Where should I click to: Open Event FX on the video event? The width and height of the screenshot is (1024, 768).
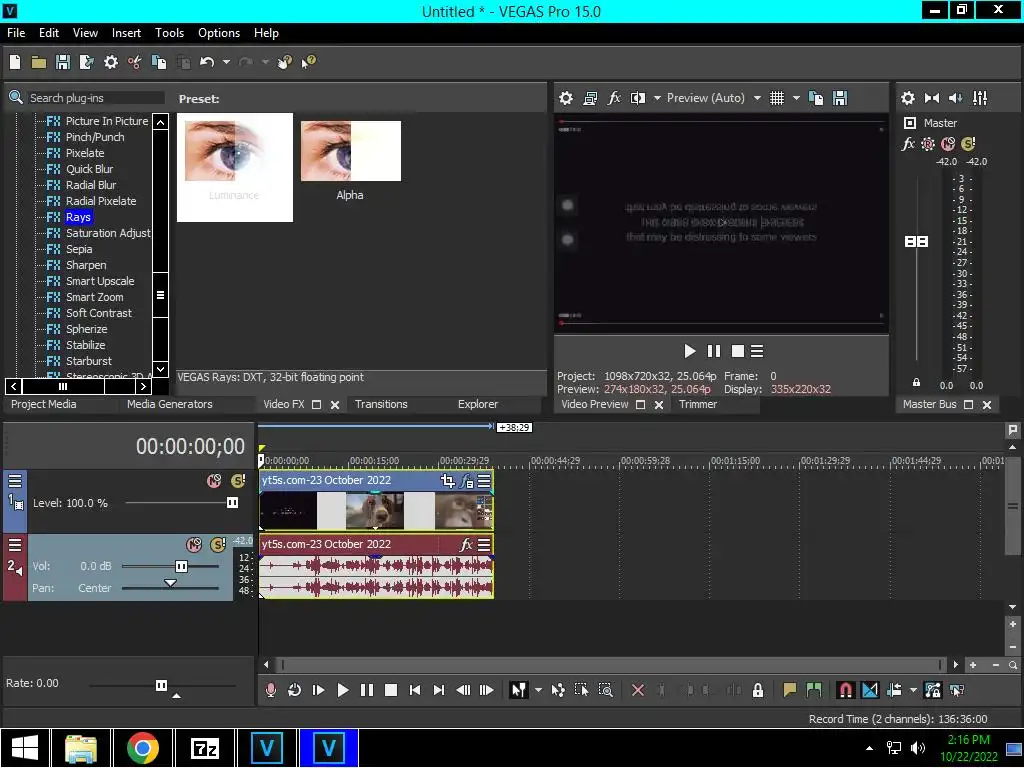pos(466,481)
